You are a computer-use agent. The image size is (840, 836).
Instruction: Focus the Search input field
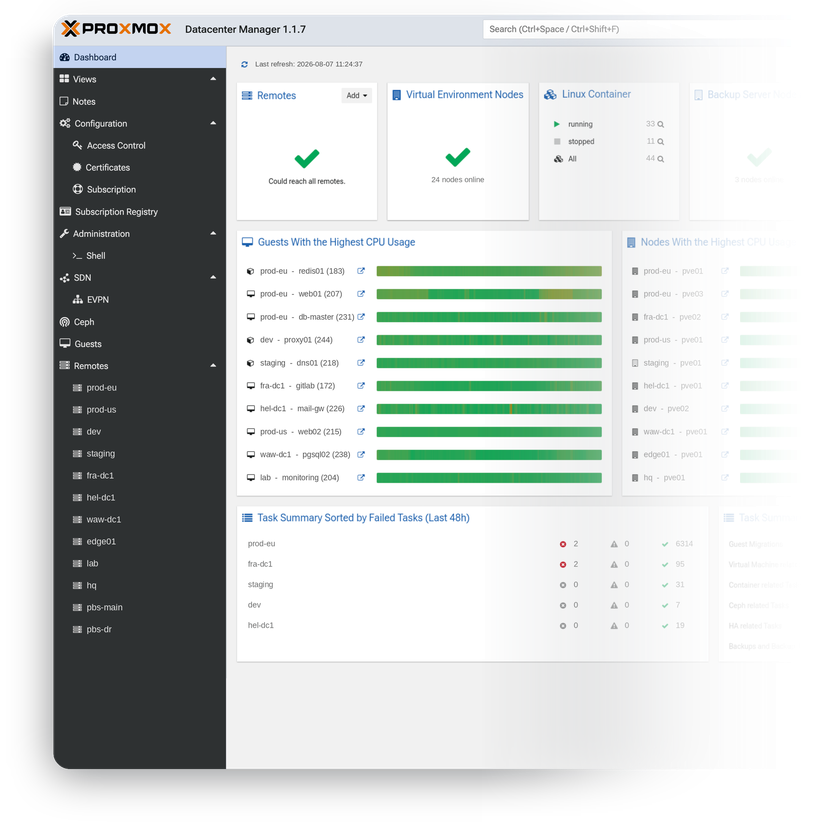pyautogui.click(x=638, y=29)
